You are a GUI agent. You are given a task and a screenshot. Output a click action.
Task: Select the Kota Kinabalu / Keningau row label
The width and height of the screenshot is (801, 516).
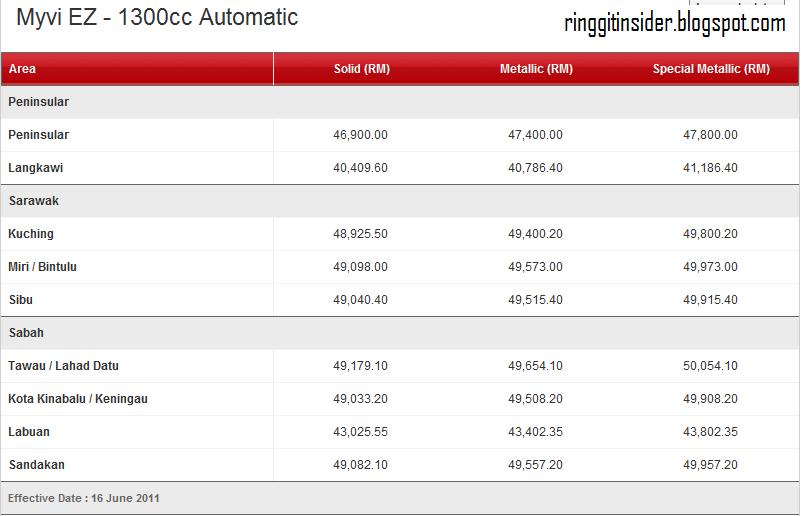(78, 399)
